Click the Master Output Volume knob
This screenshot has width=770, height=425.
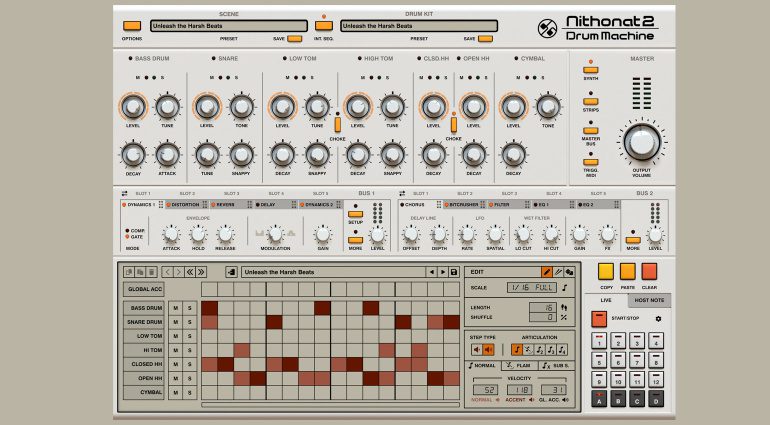click(640, 142)
